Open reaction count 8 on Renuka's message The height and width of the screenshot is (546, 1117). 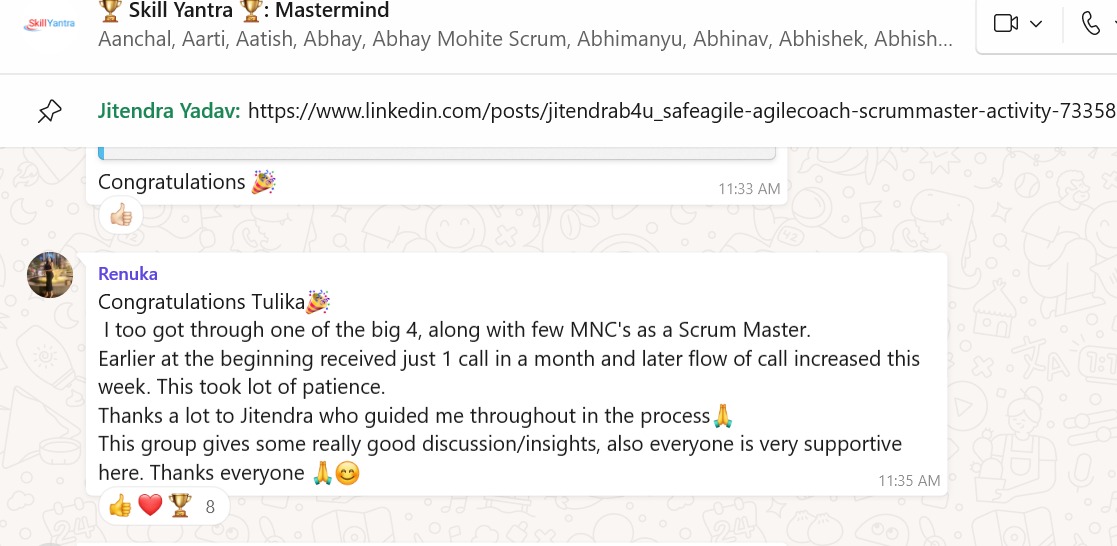point(210,507)
